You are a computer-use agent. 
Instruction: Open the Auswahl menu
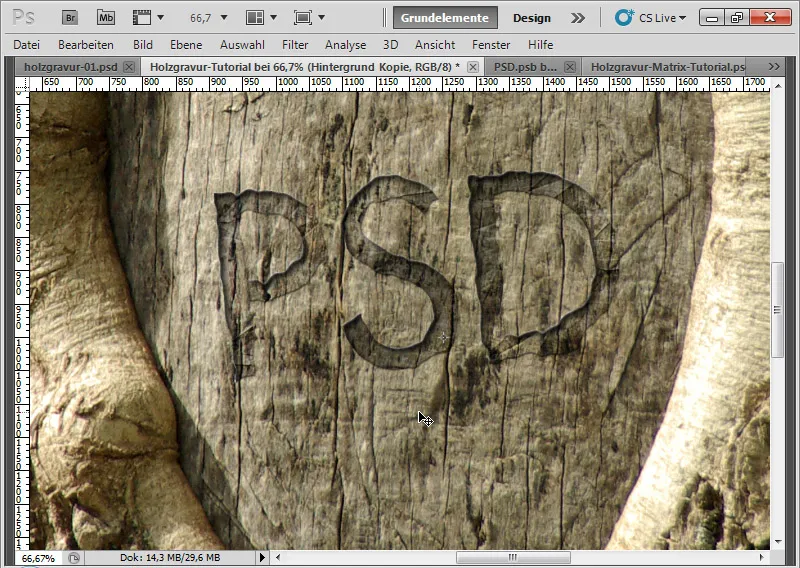(242, 45)
